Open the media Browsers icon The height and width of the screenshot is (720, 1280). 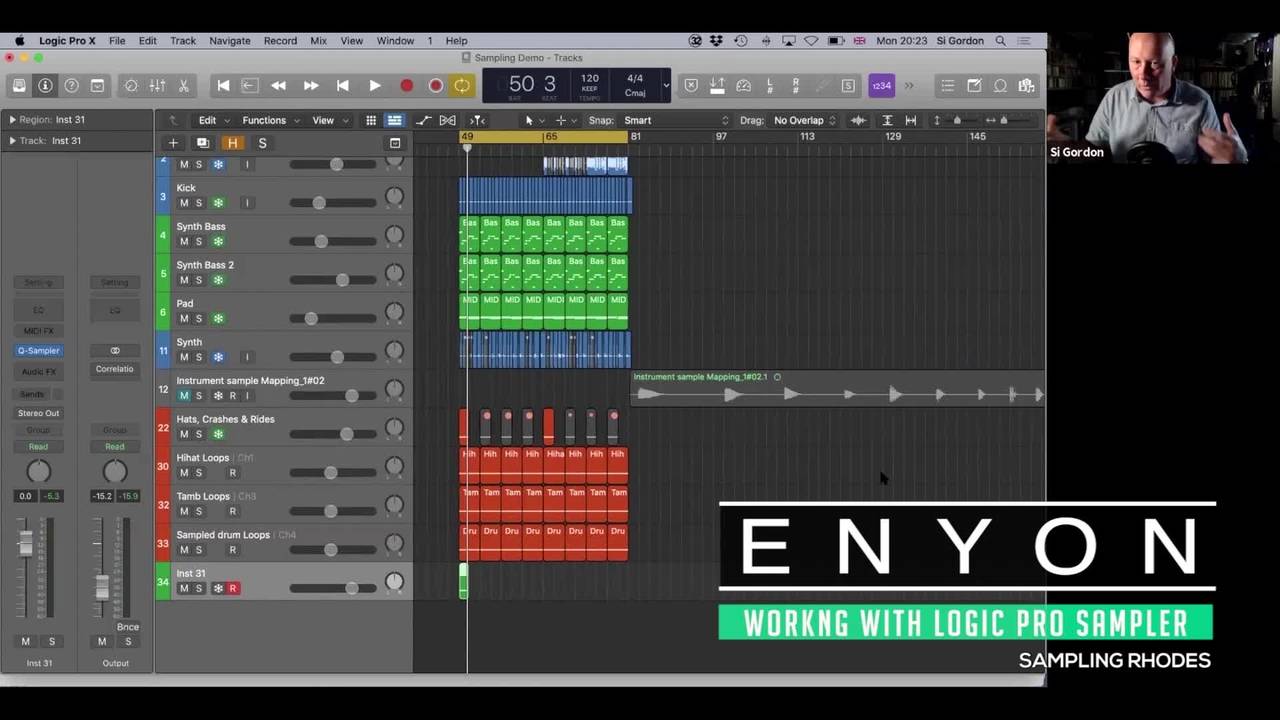tap(1026, 86)
